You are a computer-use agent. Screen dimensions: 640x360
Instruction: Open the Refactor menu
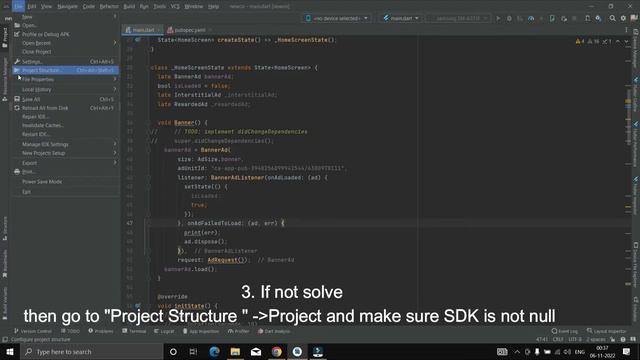pyautogui.click(x=109, y=7)
